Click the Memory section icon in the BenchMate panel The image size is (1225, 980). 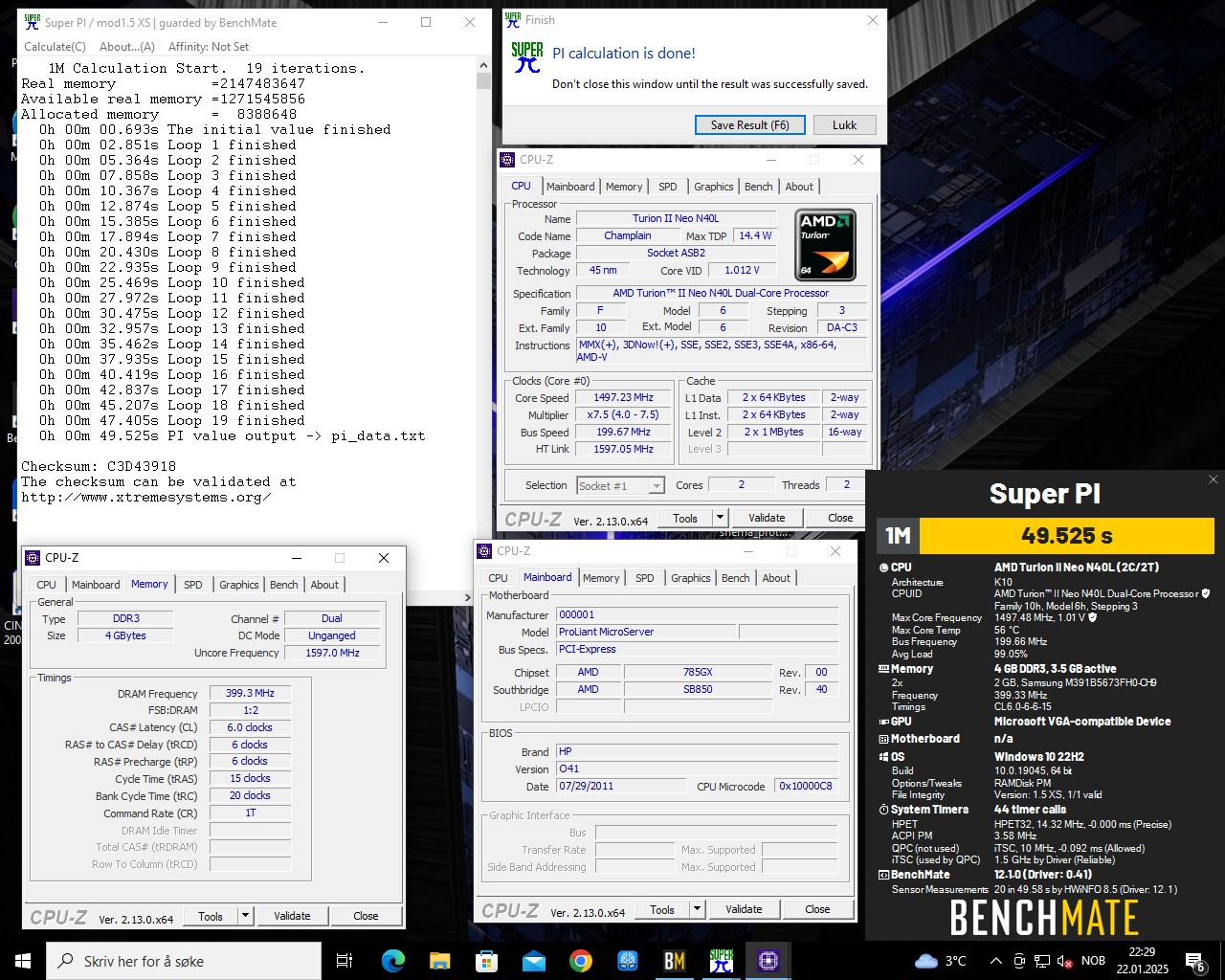pyautogui.click(x=883, y=669)
